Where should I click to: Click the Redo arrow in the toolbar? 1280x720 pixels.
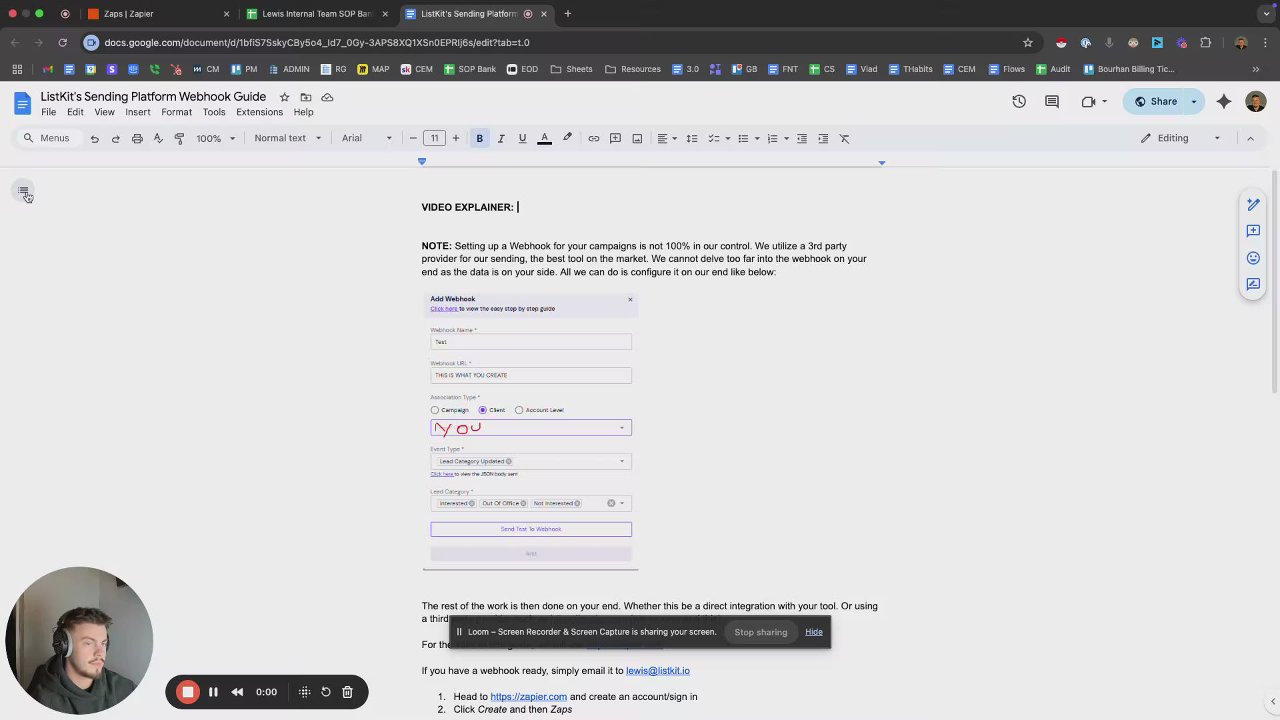[116, 138]
